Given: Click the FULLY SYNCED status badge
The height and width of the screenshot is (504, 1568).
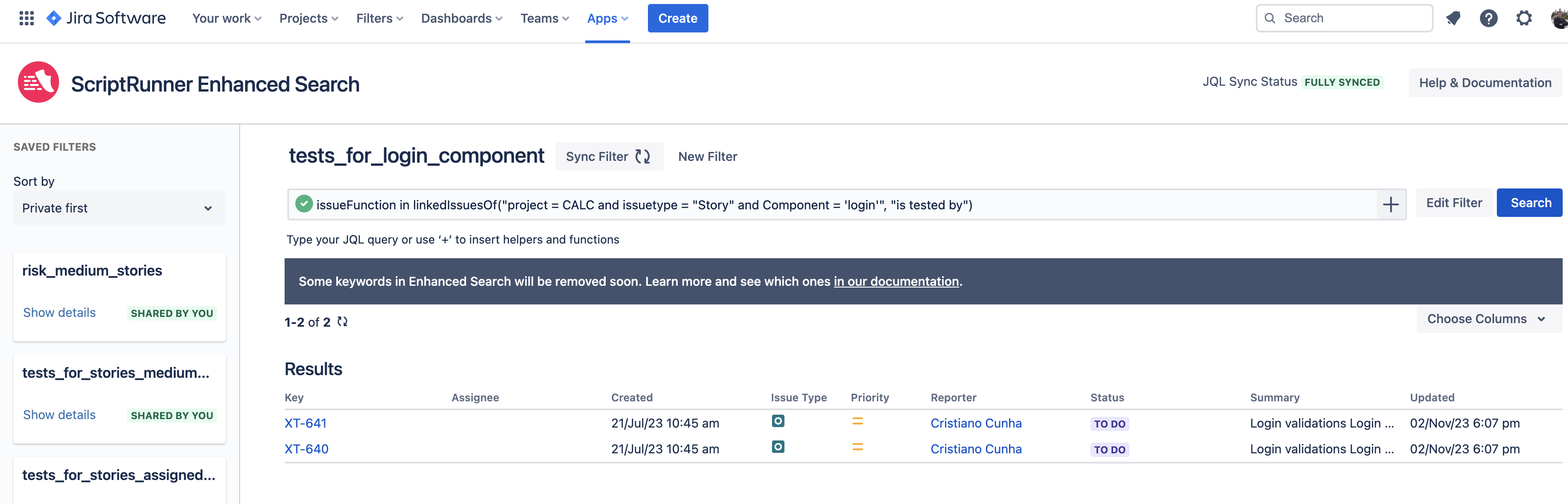Looking at the screenshot, I should (1342, 82).
